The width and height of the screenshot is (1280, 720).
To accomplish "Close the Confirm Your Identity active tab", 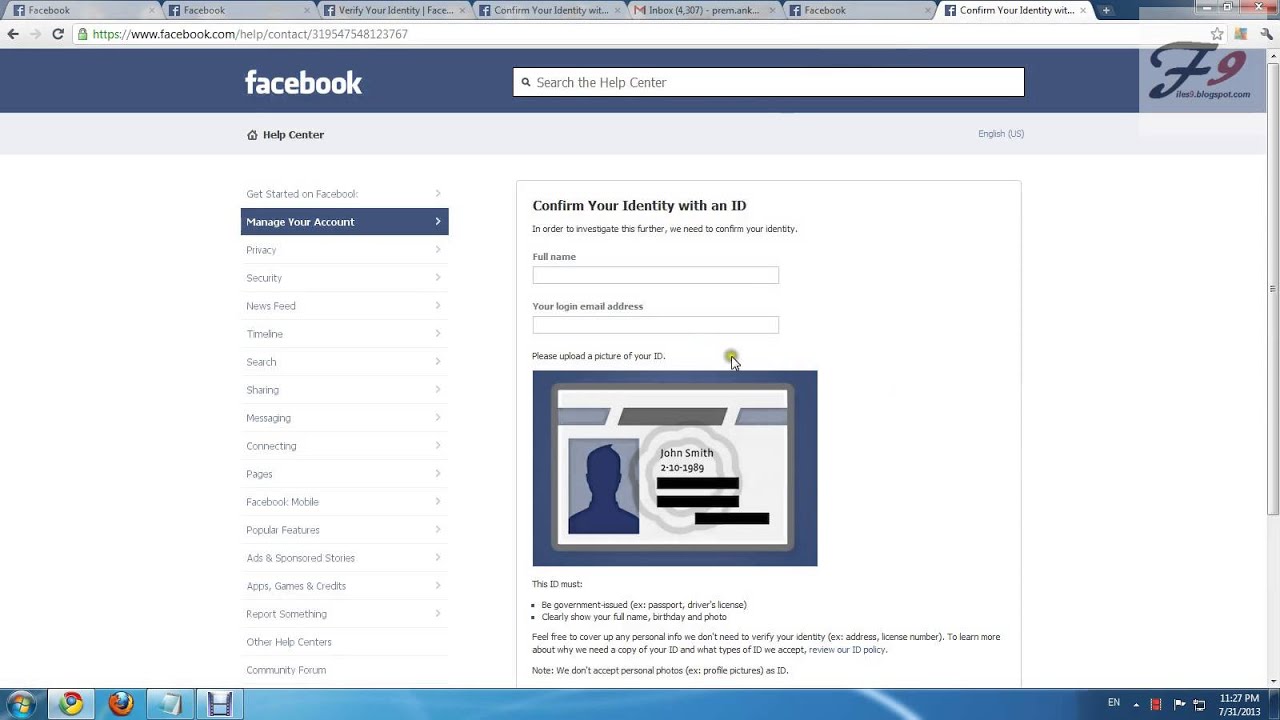I will pos(1083,10).
